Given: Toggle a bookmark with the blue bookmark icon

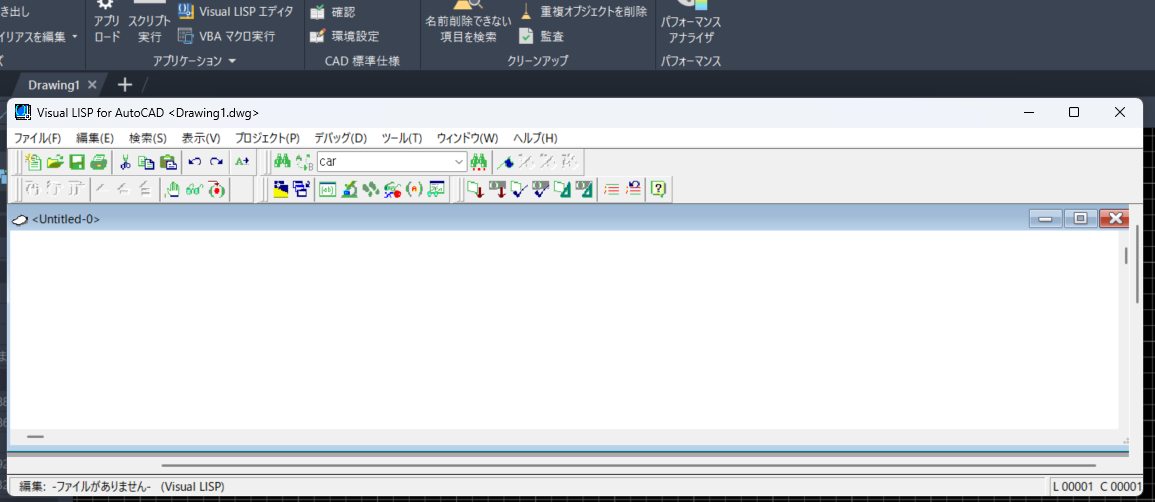Looking at the screenshot, I should point(505,161).
